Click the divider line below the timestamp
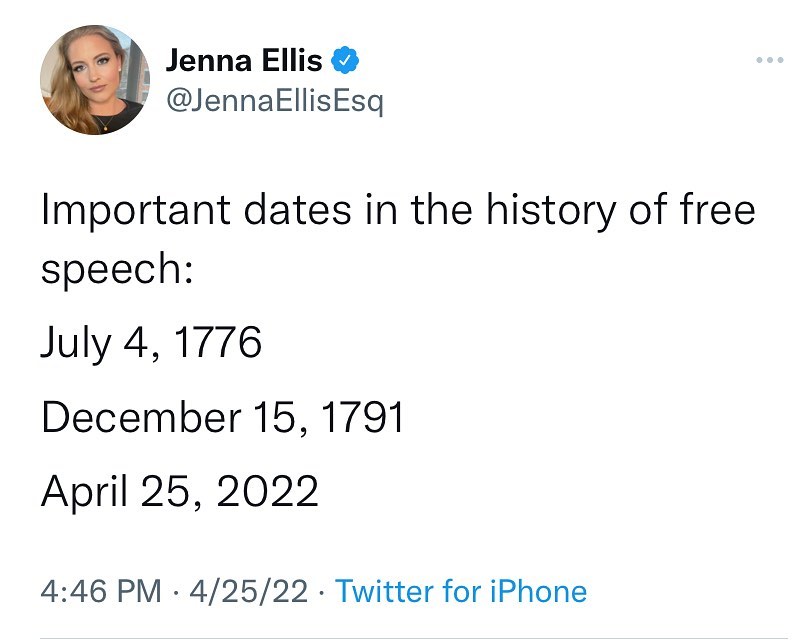Image resolution: width=798 pixels, height=642 pixels. click(x=414, y=637)
